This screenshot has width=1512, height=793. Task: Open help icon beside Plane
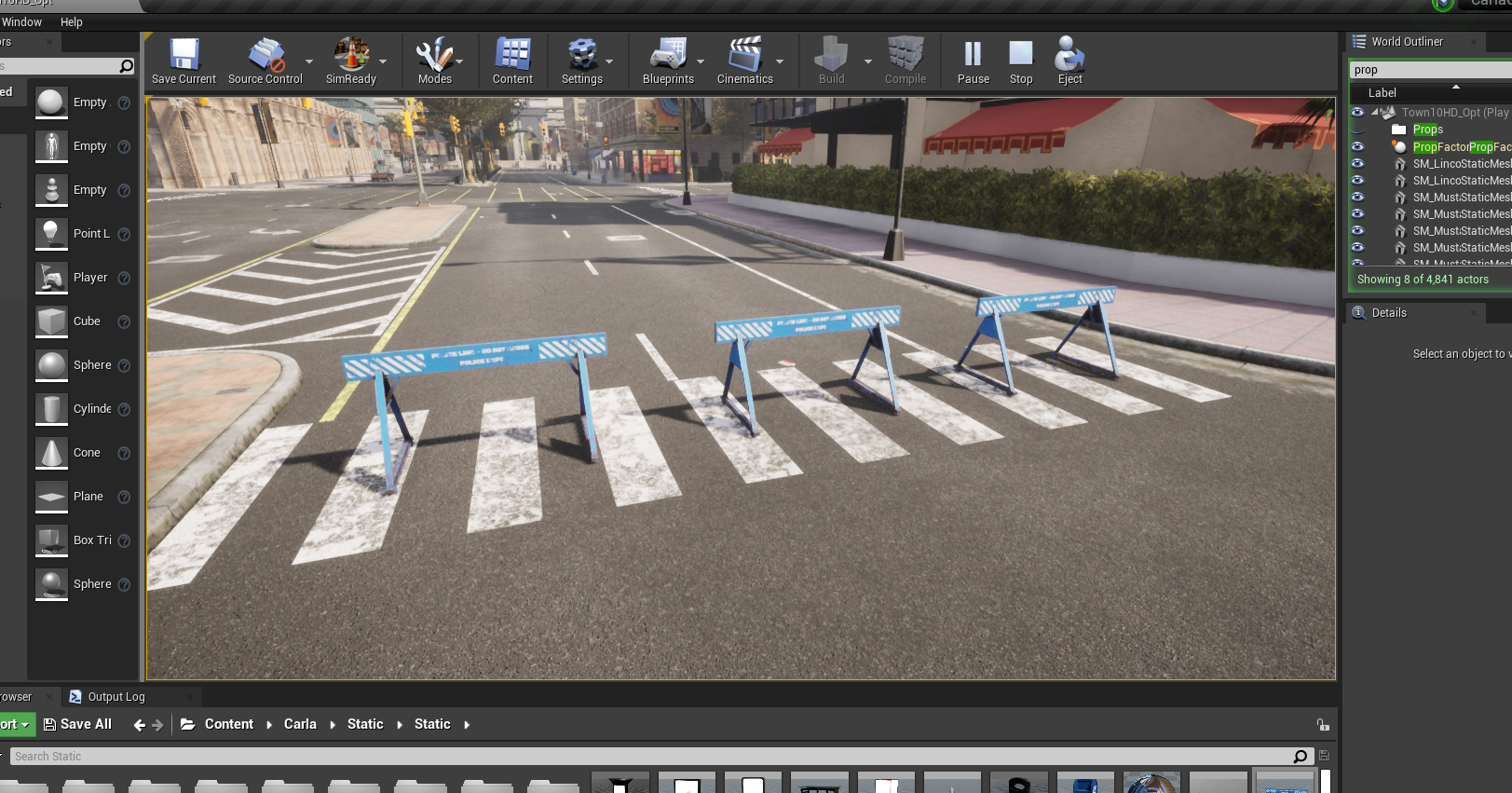click(124, 497)
